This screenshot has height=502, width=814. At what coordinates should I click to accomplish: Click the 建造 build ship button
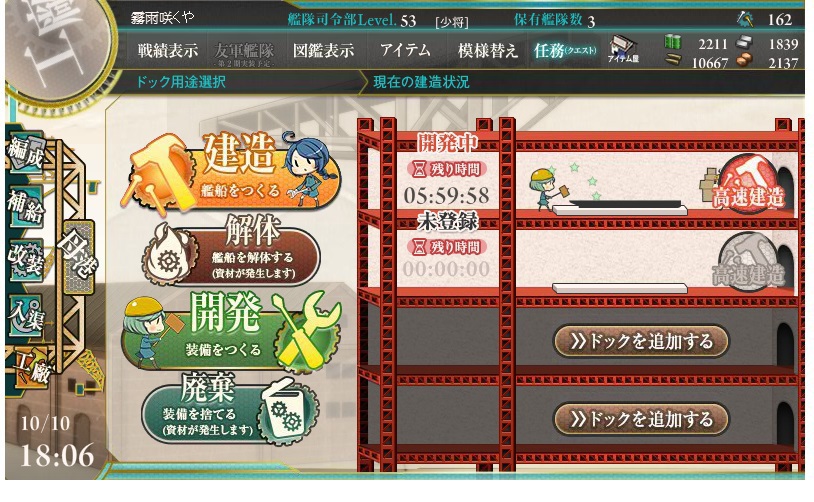[231, 173]
